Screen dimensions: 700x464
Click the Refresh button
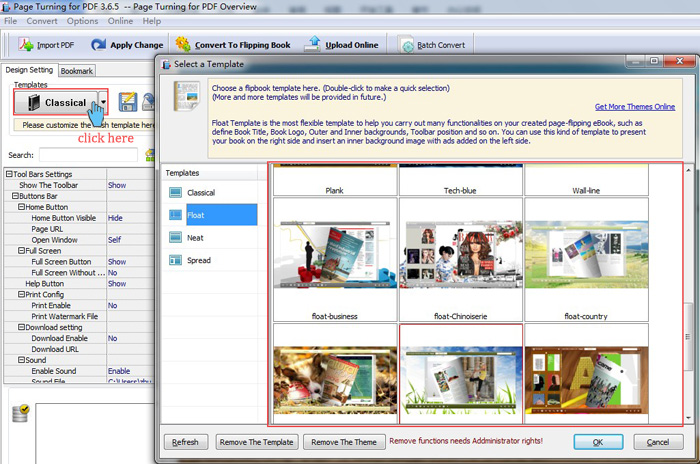[185, 442]
